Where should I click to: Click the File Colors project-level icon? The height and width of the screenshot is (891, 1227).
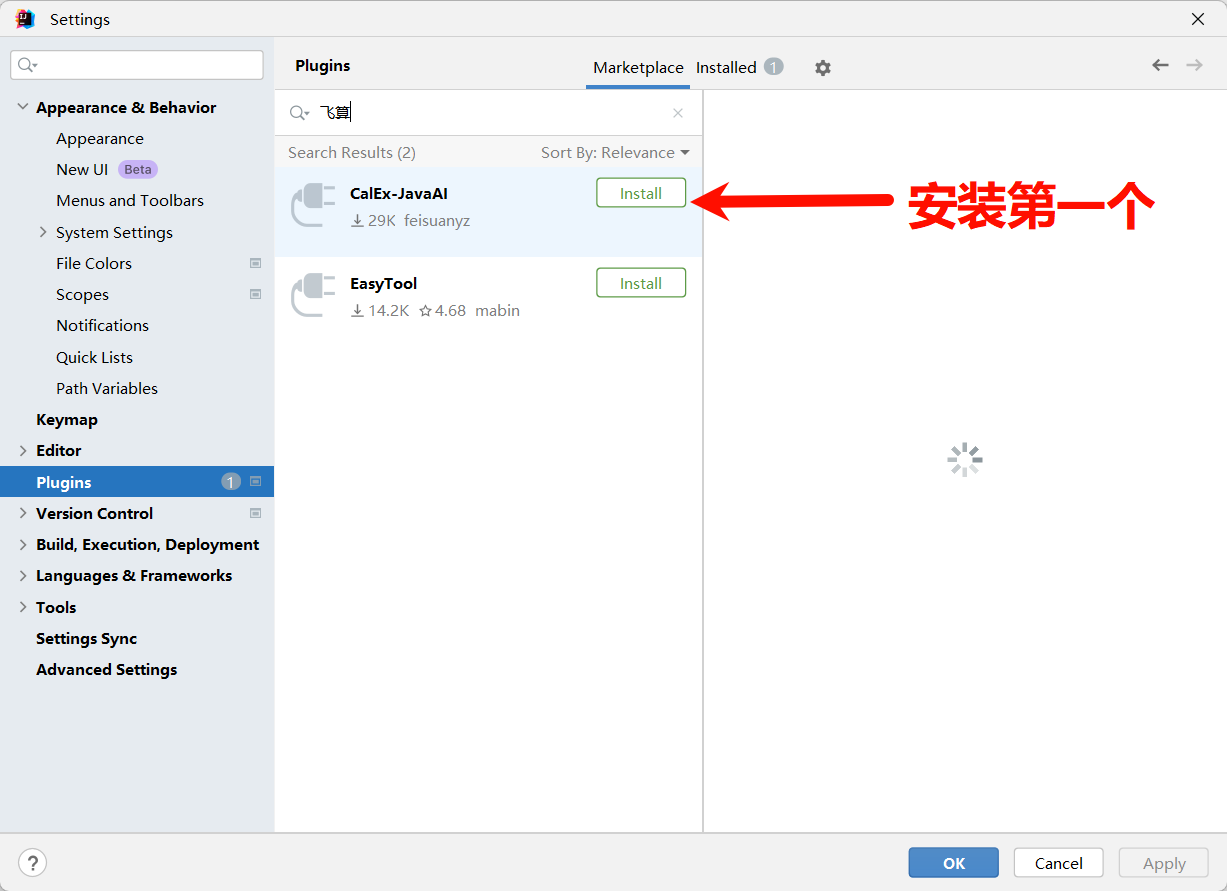click(255, 263)
